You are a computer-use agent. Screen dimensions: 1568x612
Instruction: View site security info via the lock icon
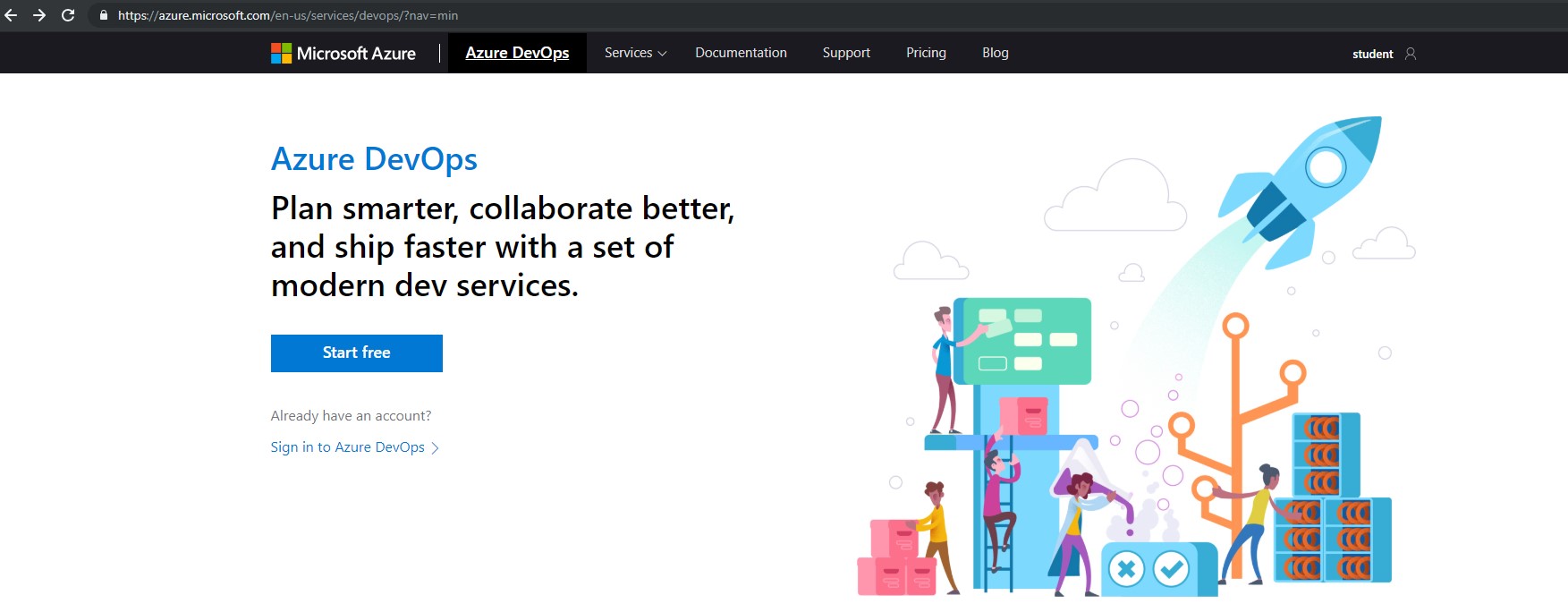pos(104,15)
